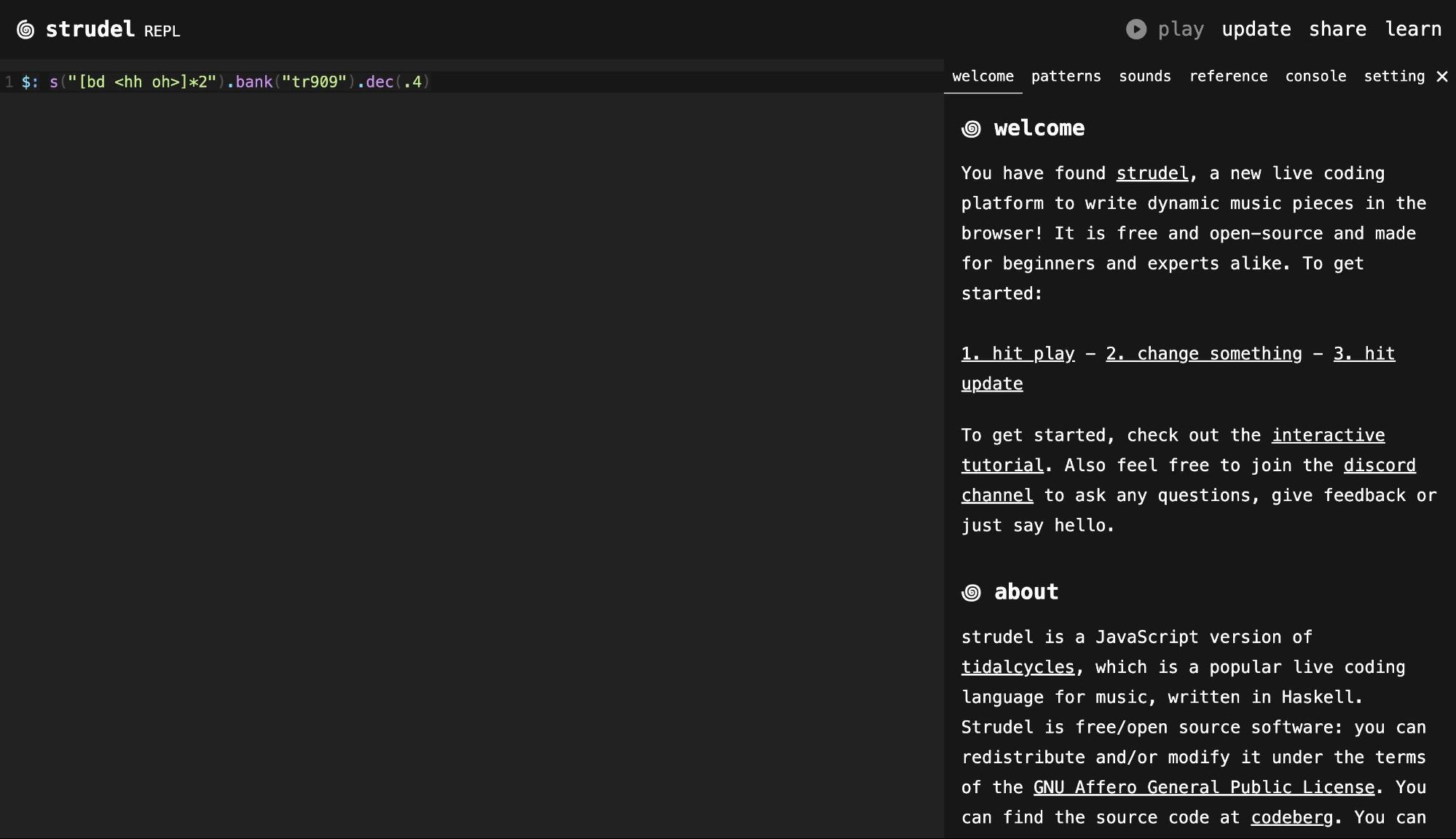This screenshot has width=1456, height=839.
Task: Click the spiral icon beside about heading
Action: pyautogui.click(x=971, y=592)
